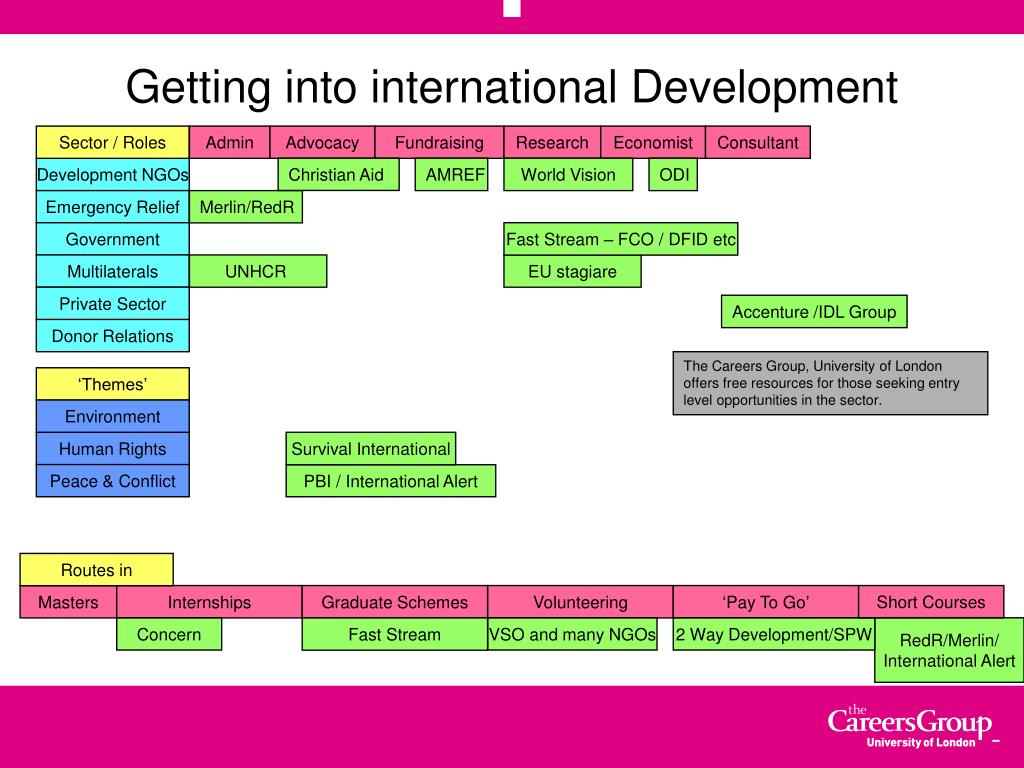Viewport: 1024px width, 768px height.
Task: Select the yellow 'Themes' box
Action: tap(112, 384)
